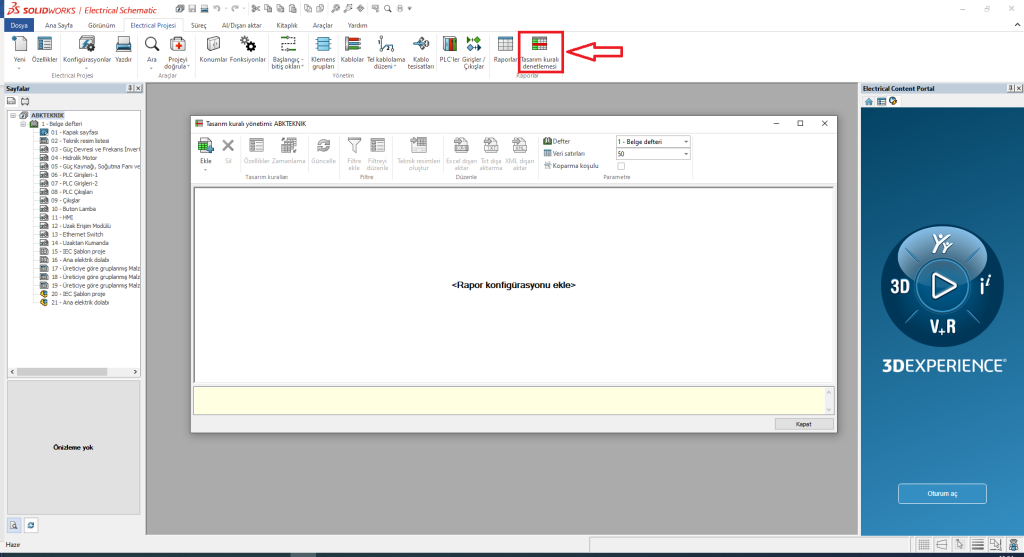This screenshot has width=1024, height=557.
Task: Open the Kablolar cable manager
Action: pyautogui.click(x=353, y=44)
